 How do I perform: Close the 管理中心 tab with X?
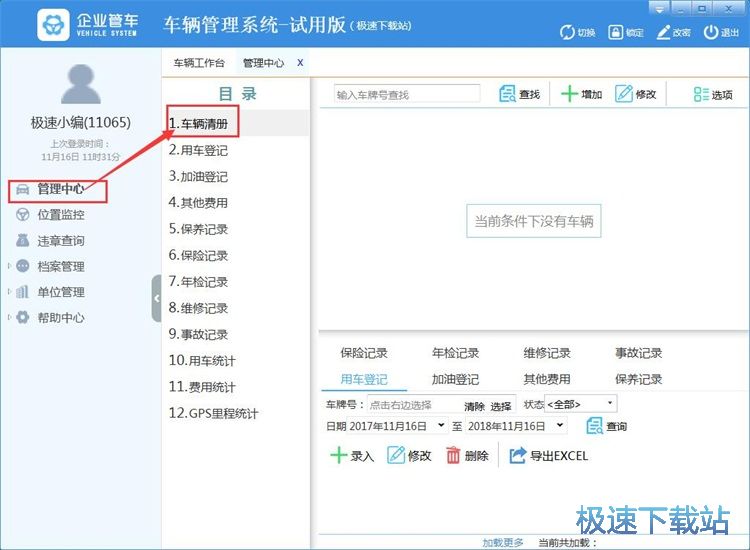click(x=300, y=63)
